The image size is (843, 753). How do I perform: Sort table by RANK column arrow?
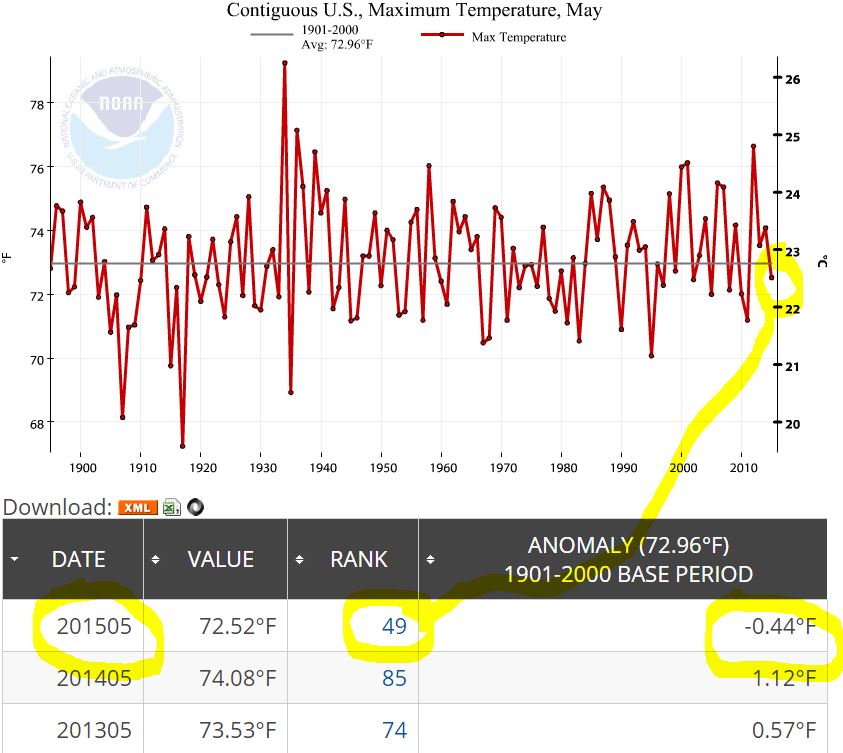(298, 559)
